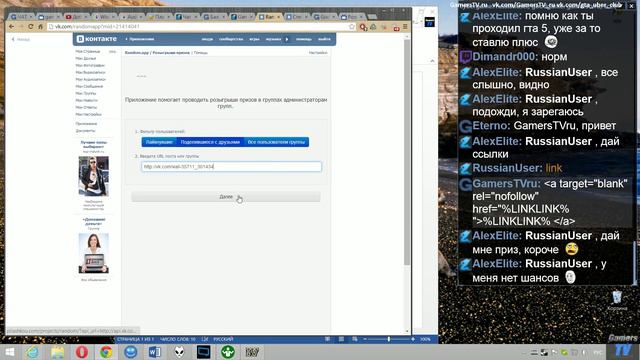Click 'Настройки' link in app header
640x360 pixels.
(318, 53)
